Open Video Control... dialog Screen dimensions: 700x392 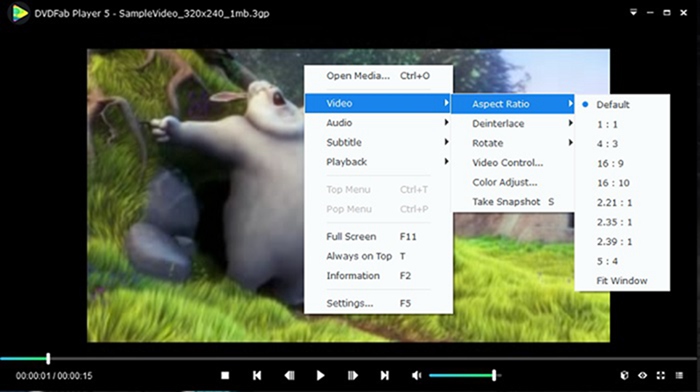[513, 163]
